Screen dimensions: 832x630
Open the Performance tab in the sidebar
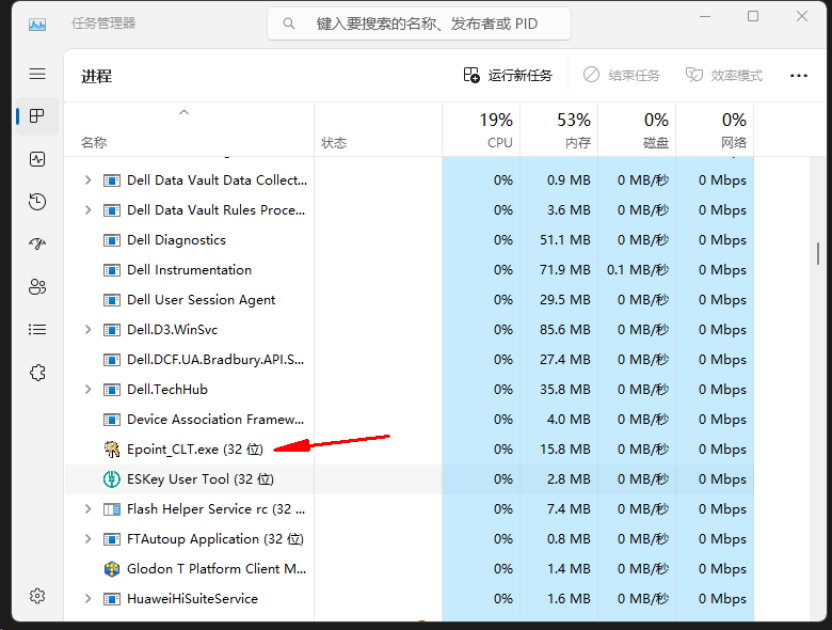37,159
